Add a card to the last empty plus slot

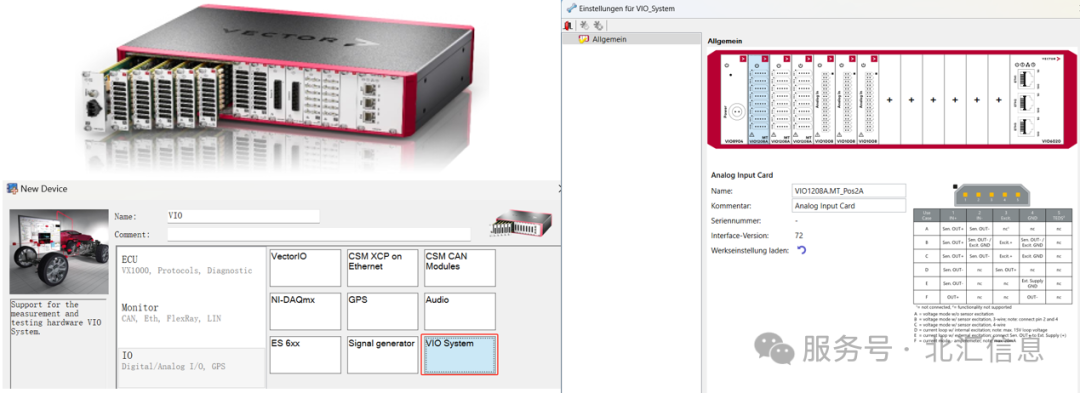[x=999, y=100]
